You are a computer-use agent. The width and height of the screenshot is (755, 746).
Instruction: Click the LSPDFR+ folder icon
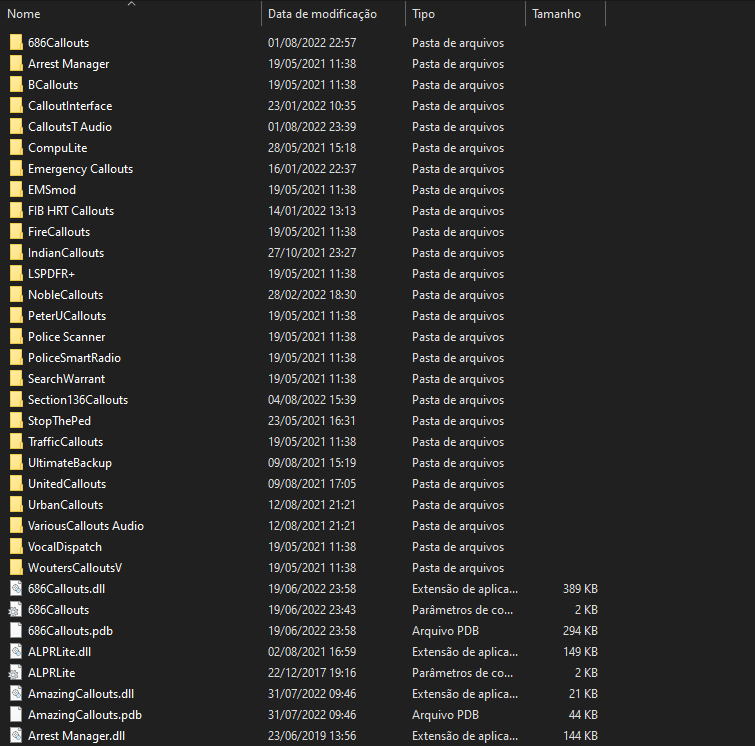point(16,274)
